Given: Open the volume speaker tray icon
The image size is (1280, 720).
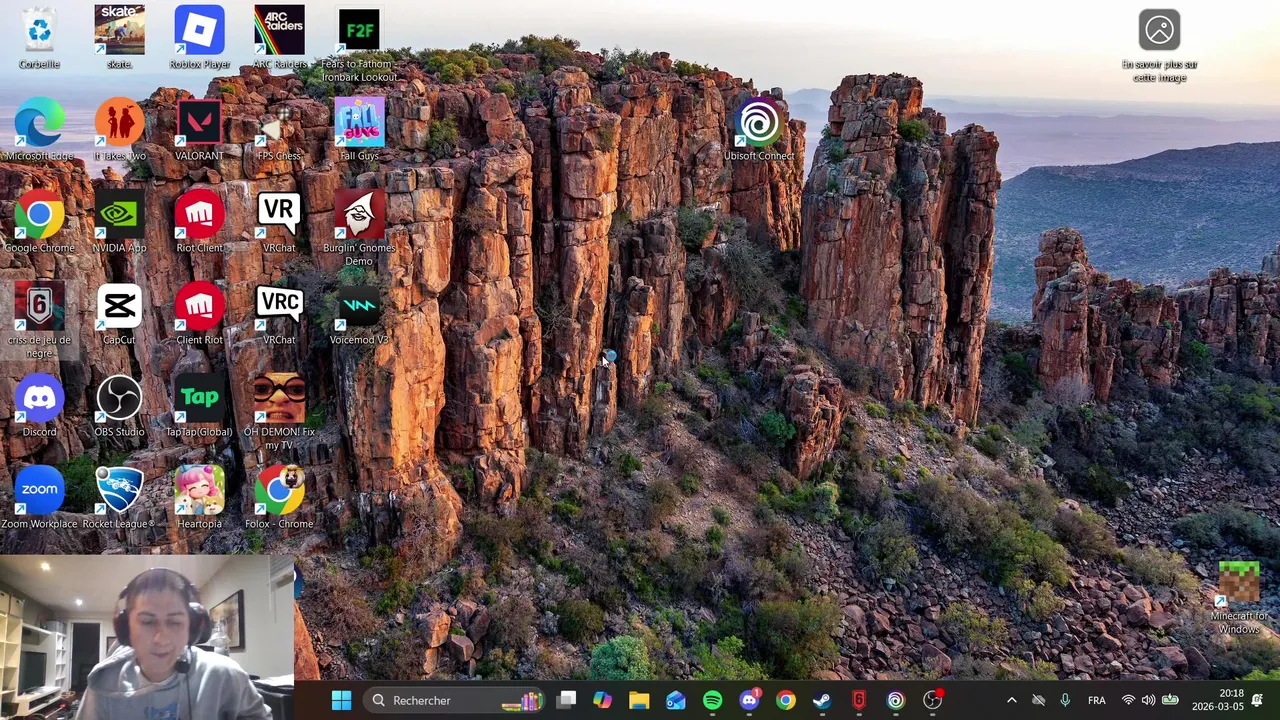Looking at the screenshot, I should pyautogui.click(x=1148, y=700).
